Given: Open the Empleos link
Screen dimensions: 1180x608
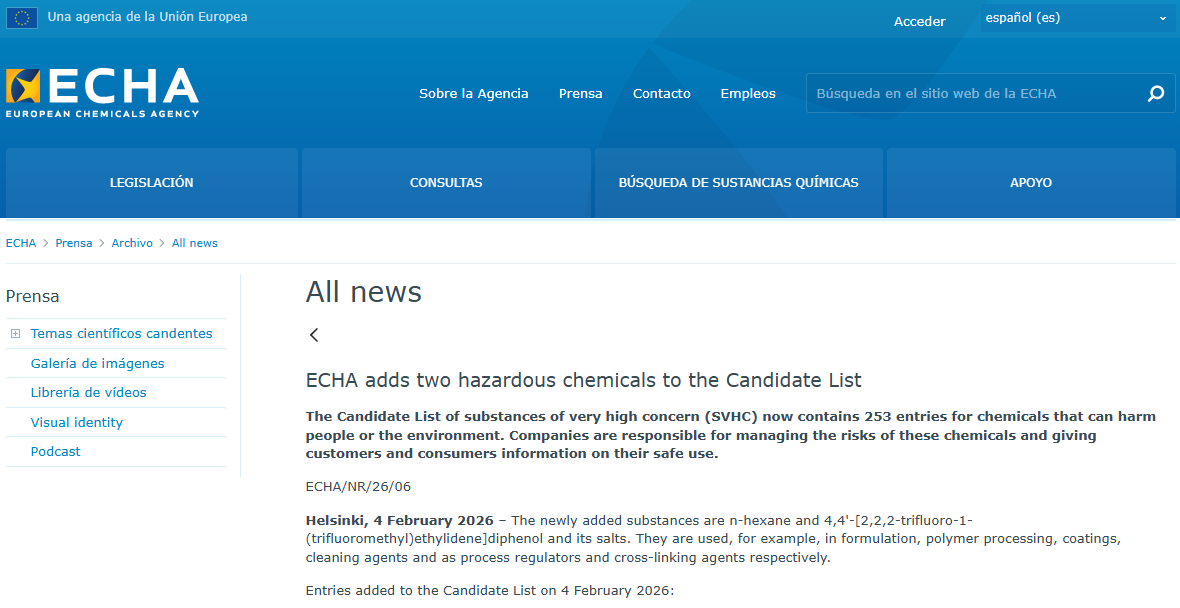Looking at the screenshot, I should 748,94.
